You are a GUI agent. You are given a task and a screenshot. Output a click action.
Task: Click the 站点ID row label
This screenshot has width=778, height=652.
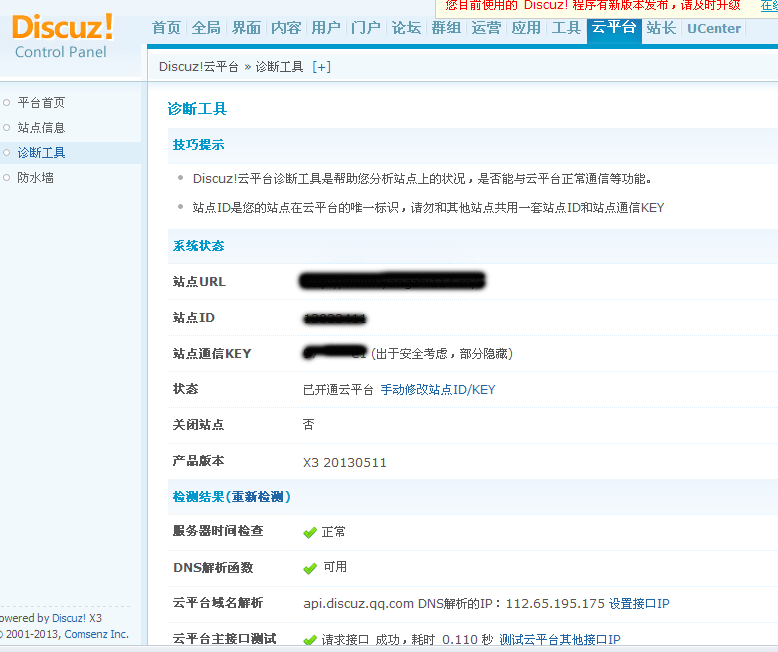(x=194, y=318)
